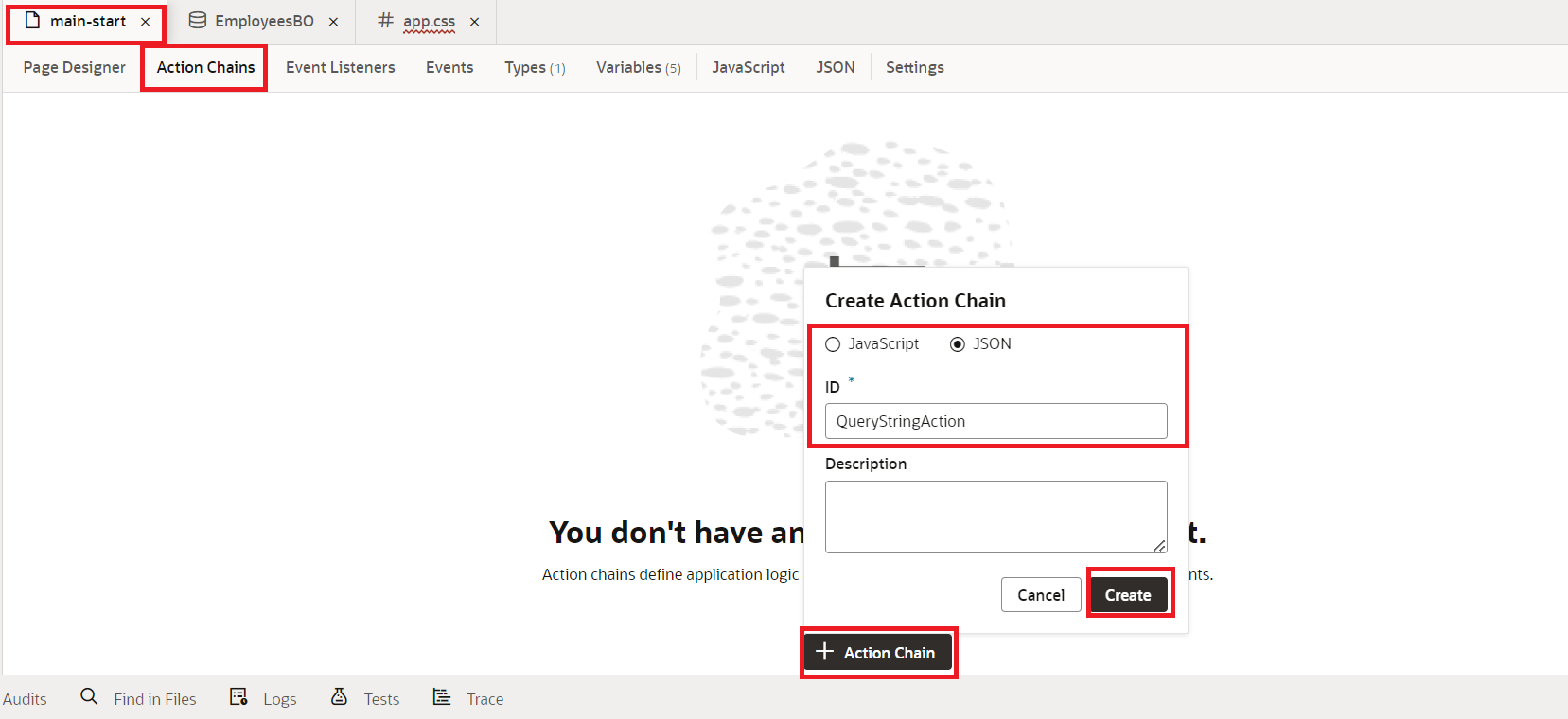Close the main-start tab

pos(145,22)
